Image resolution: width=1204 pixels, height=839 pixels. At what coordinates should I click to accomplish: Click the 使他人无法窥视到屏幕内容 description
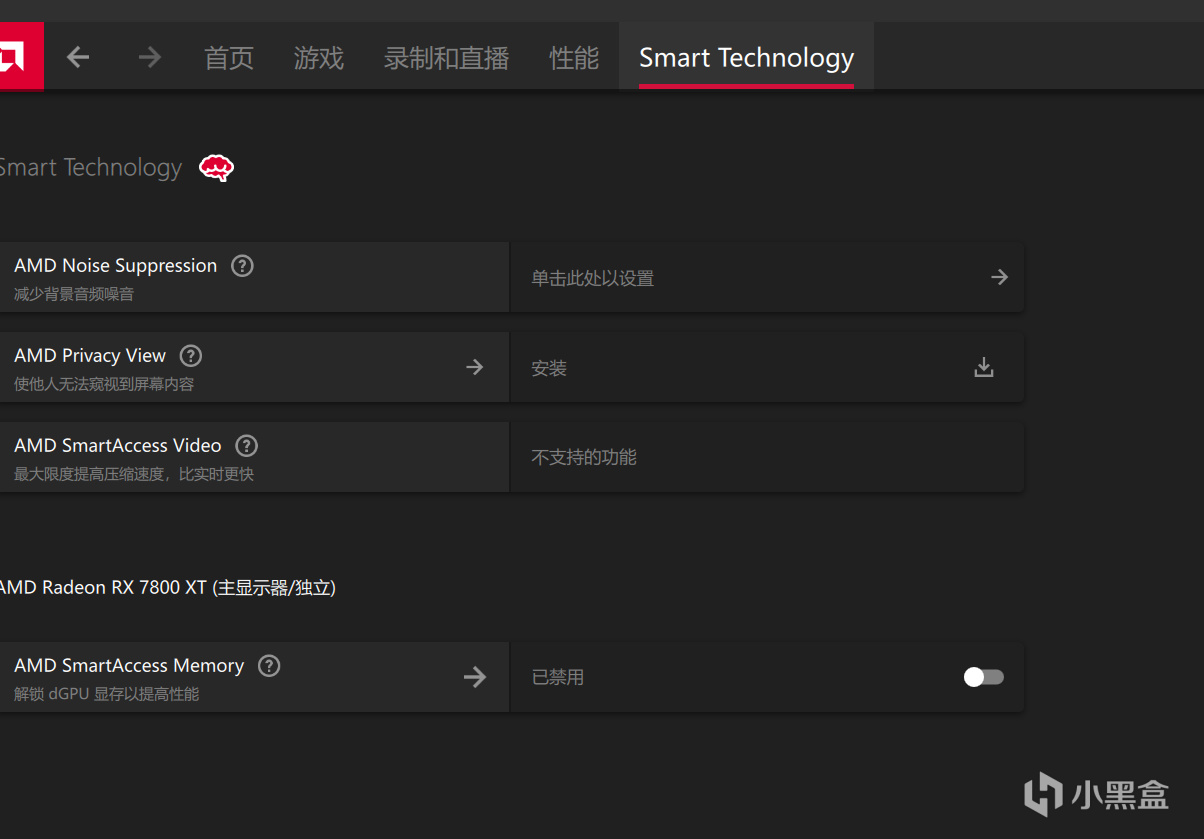[x=104, y=384]
